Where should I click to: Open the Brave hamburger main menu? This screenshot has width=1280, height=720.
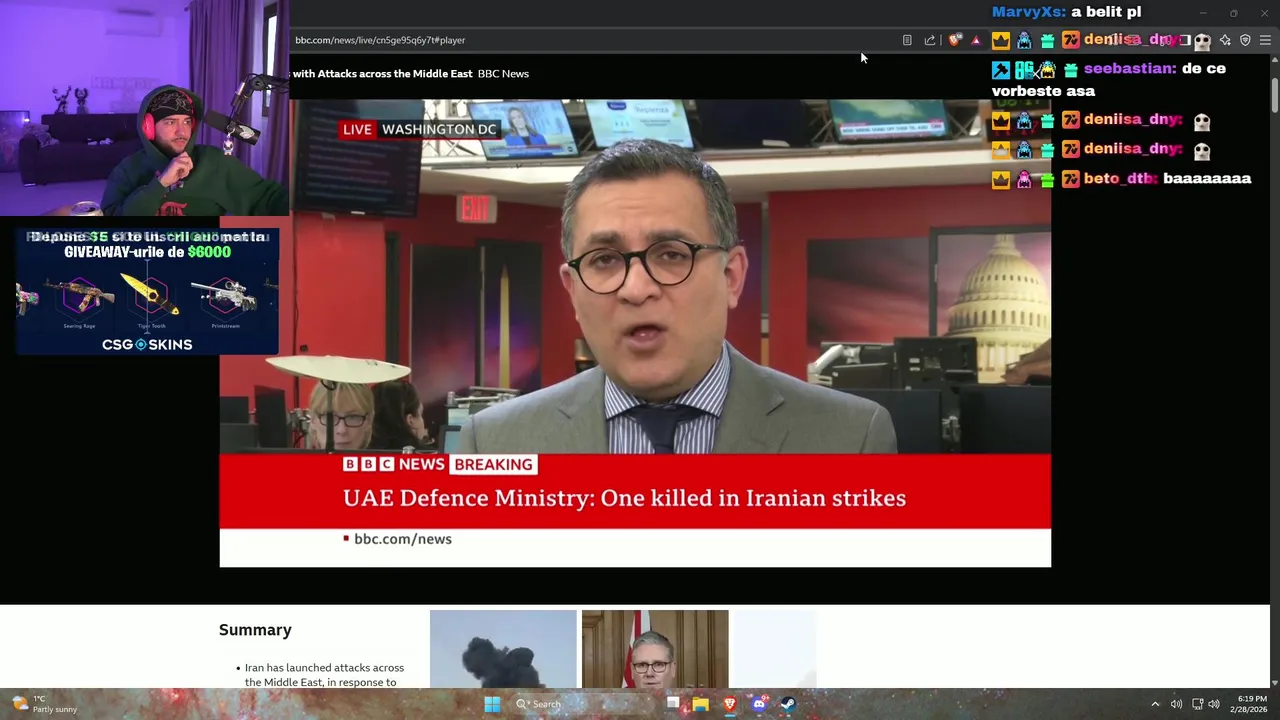click(1265, 40)
